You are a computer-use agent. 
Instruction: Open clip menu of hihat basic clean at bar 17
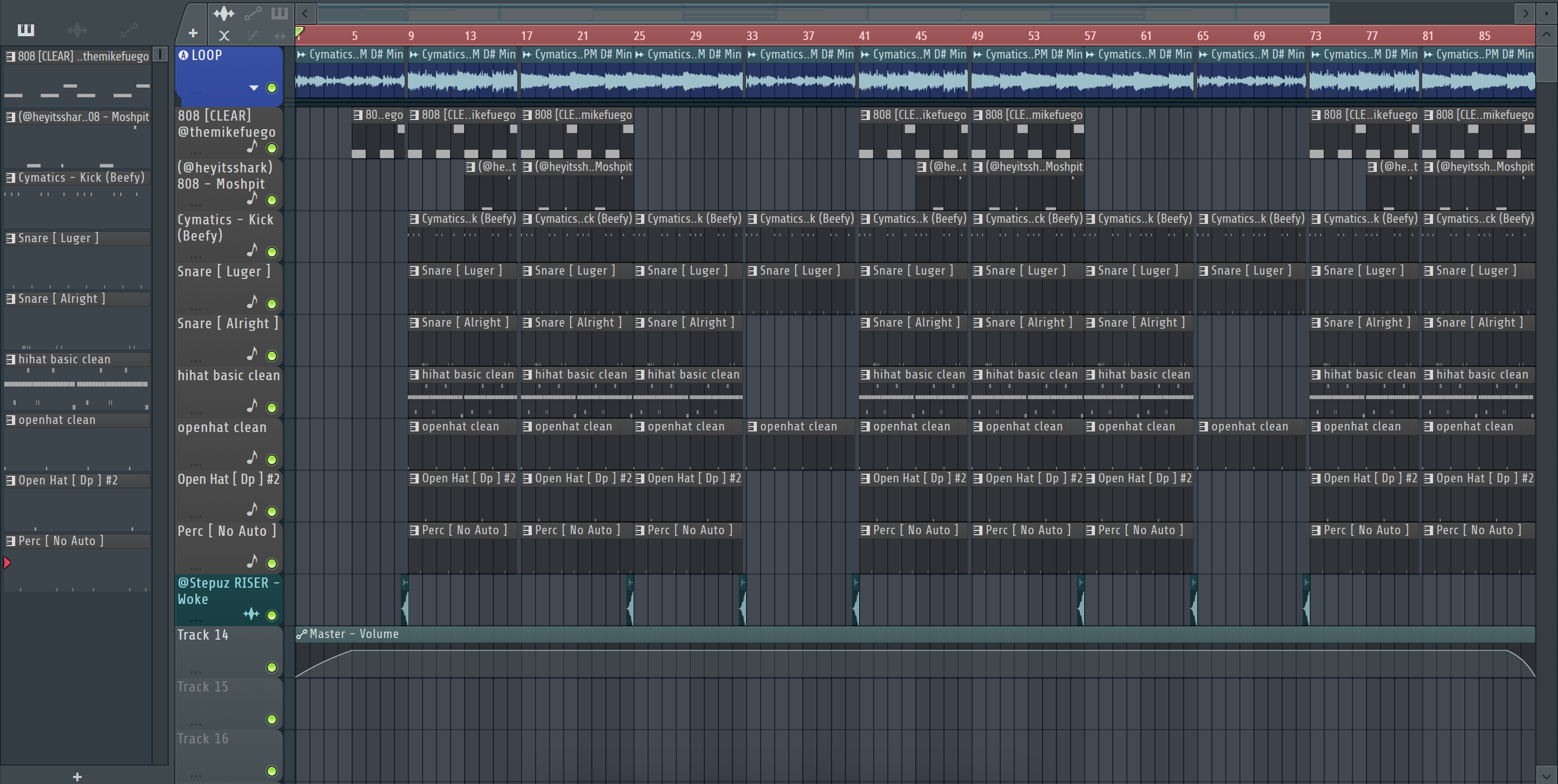tap(527, 375)
